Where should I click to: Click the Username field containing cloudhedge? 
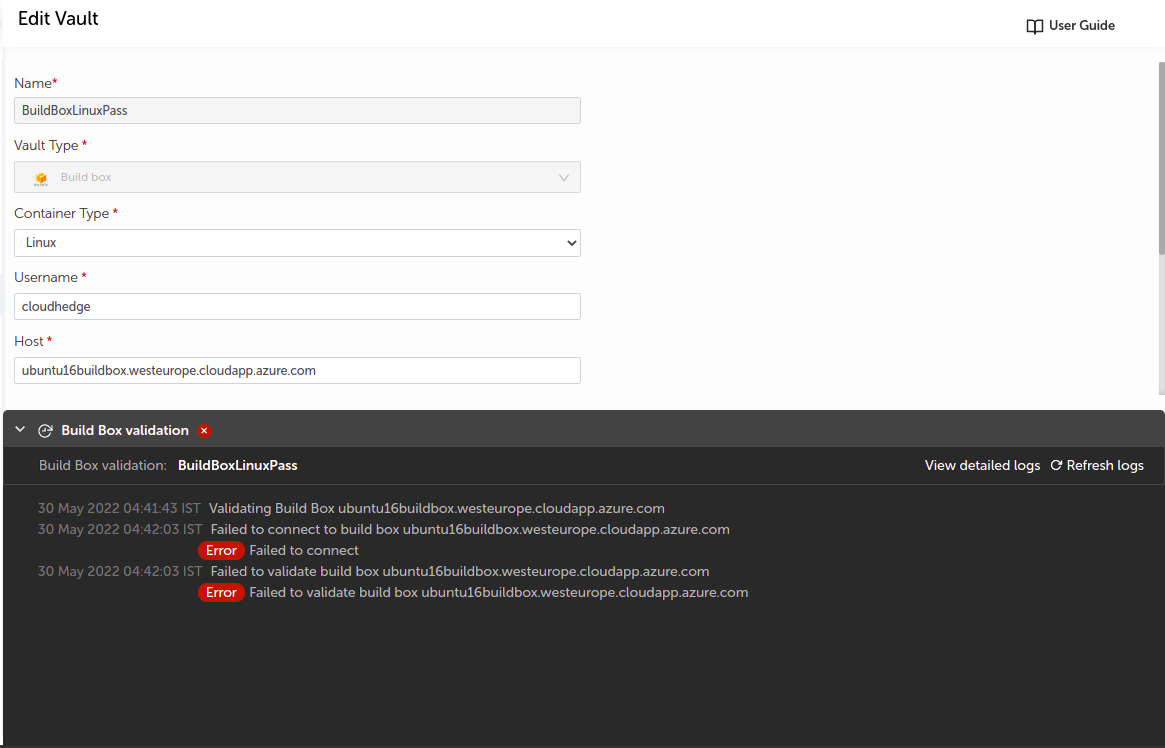pos(297,307)
